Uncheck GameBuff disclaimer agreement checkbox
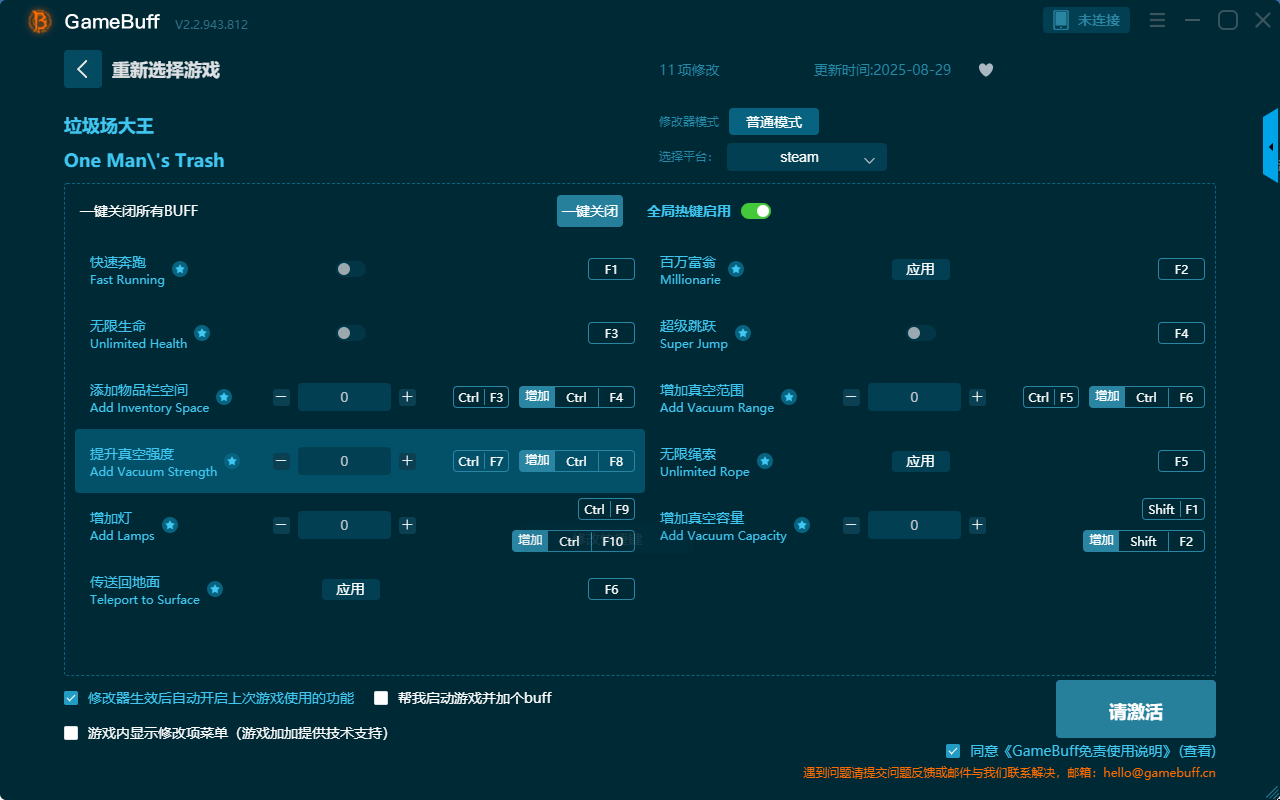This screenshot has width=1280, height=800. pos(953,751)
